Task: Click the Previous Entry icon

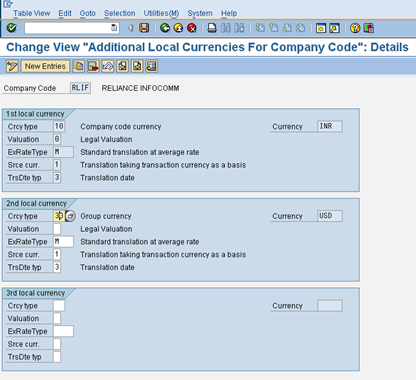Action: 122,66
